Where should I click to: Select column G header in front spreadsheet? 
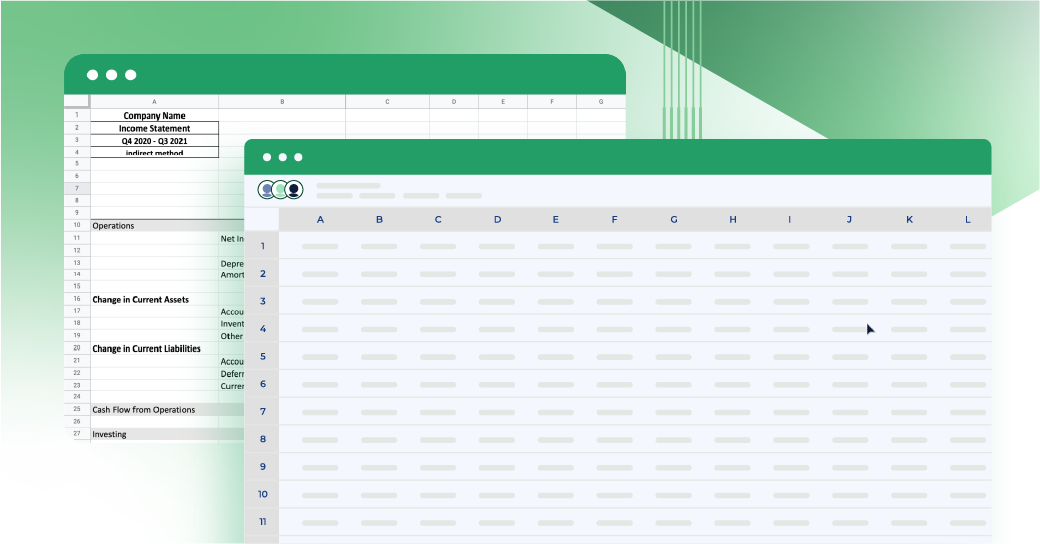(x=673, y=220)
